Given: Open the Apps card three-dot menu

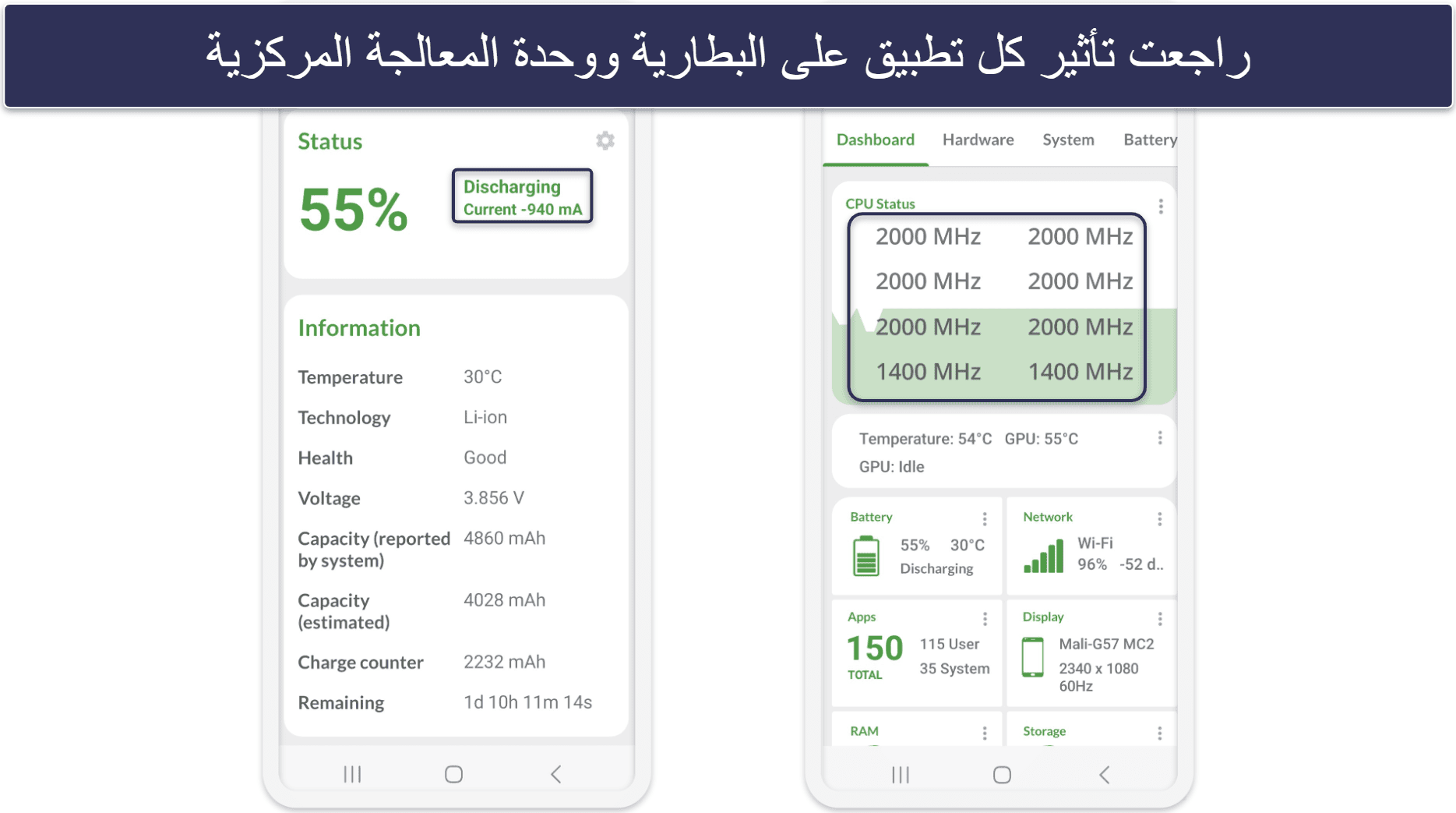Looking at the screenshot, I should tap(985, 619).
